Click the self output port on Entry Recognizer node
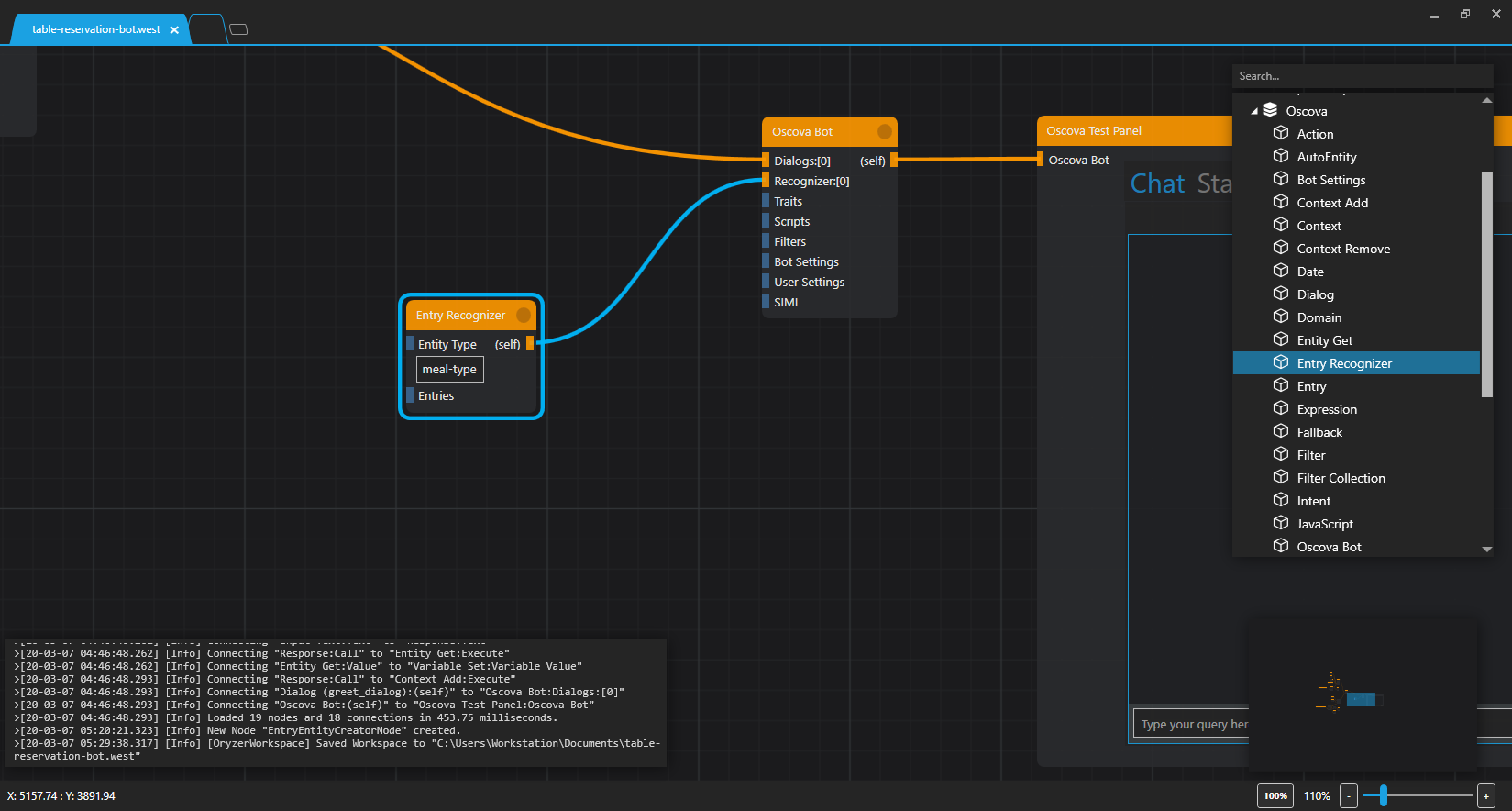1512x811 pixels. [530, 343]
